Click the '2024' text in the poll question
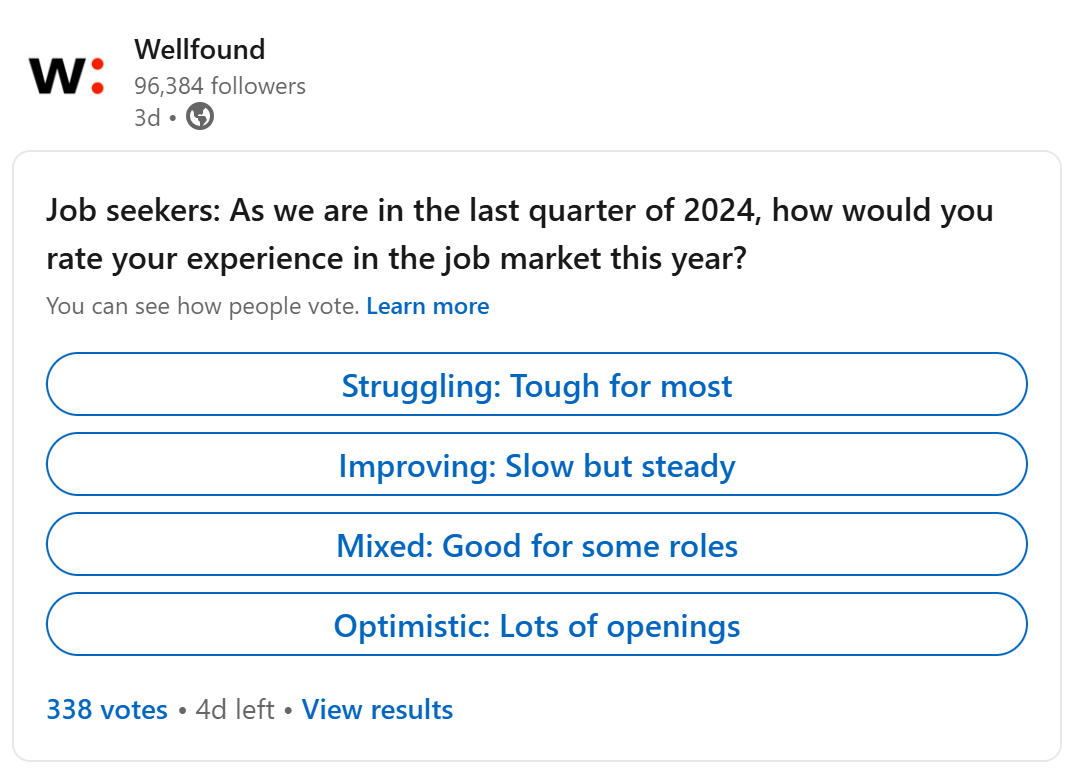The image size is (1066, 772). (x=721, y=211)
